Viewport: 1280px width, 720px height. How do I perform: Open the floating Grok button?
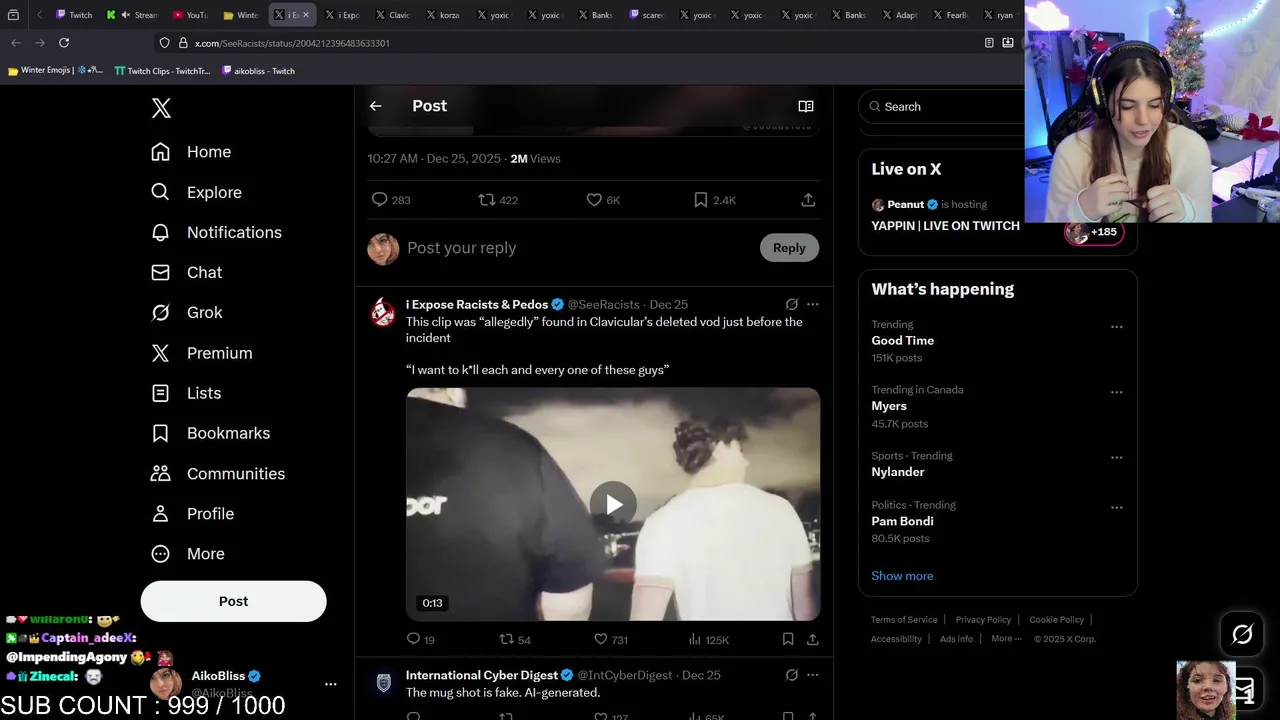1242,634
